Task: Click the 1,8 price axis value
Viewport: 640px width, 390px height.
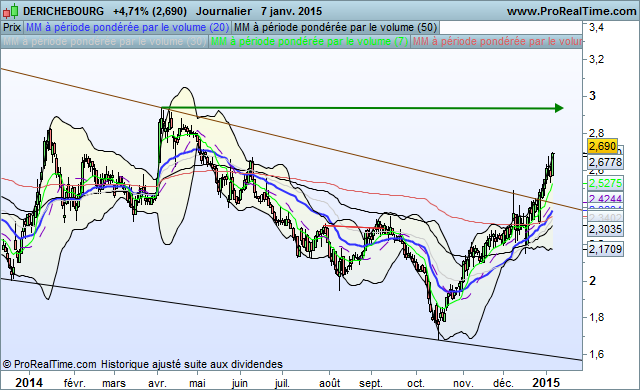Action: tap(596, 317)
